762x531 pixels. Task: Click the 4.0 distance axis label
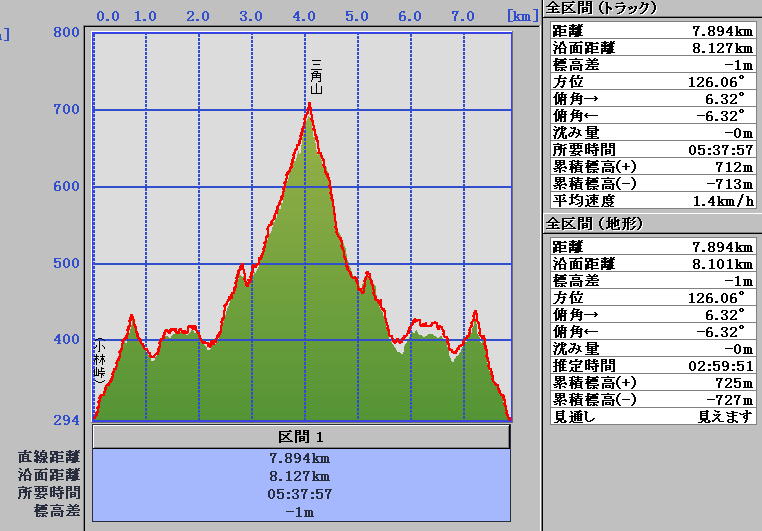tap(304, 17)
